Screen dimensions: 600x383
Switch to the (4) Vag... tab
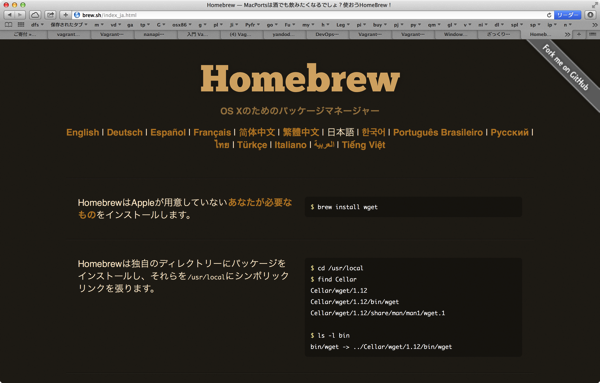(240, 34)
